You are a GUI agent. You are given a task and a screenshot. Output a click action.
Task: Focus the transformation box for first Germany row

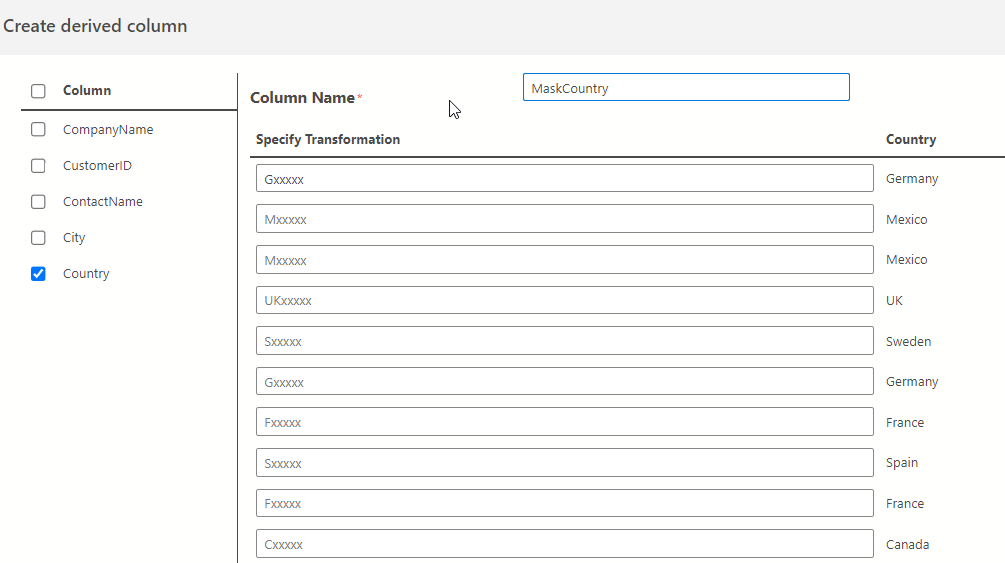coord(564,179)
